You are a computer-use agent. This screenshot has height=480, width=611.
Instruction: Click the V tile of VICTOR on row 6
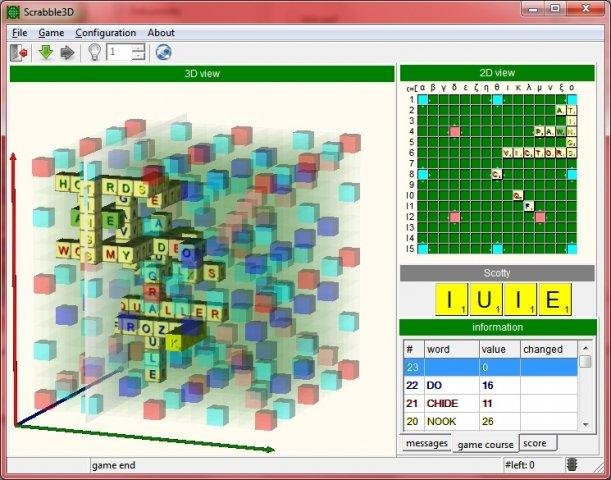click(507, 153)
